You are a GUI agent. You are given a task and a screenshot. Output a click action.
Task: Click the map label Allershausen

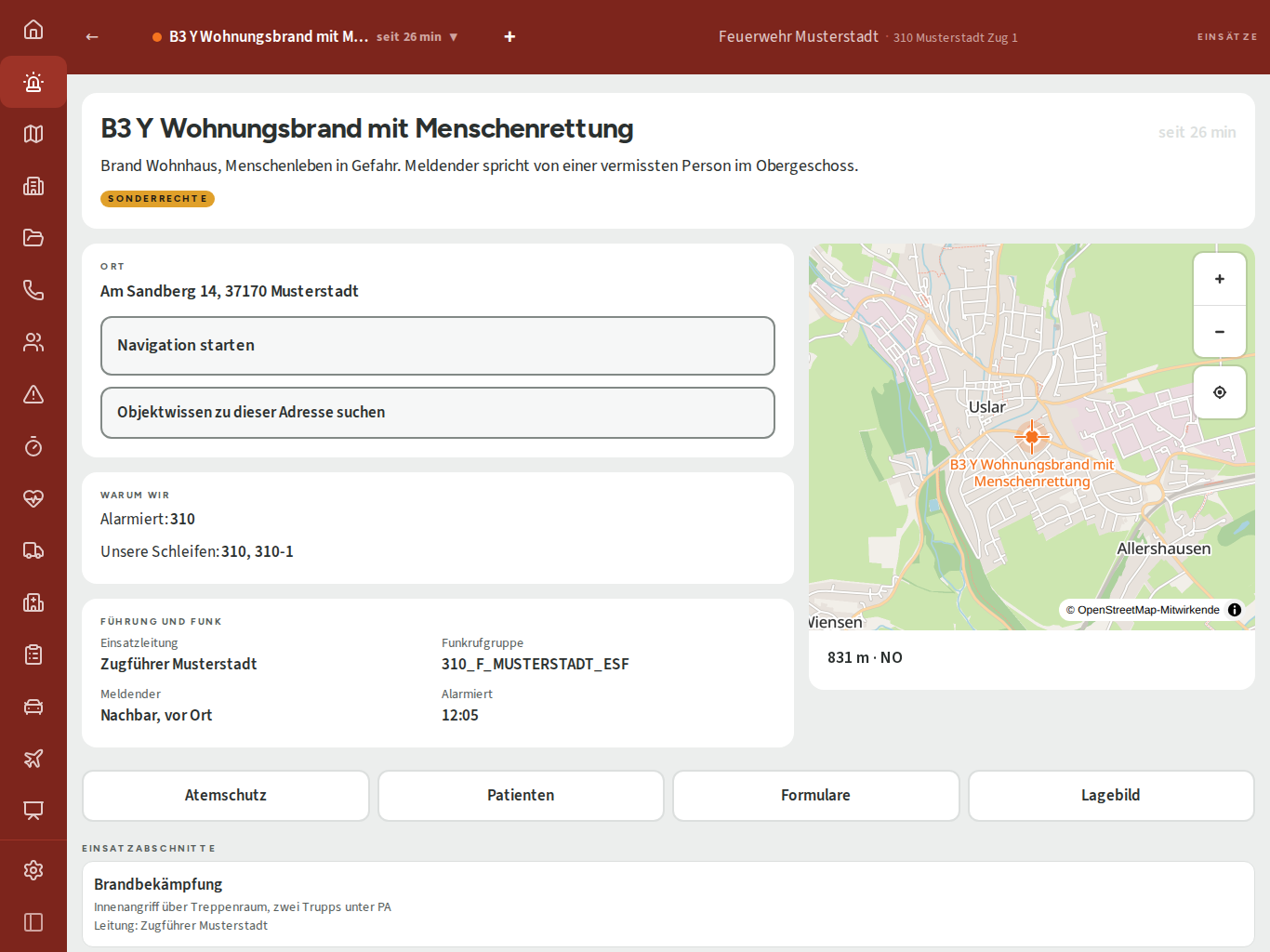click(1164, 549)
